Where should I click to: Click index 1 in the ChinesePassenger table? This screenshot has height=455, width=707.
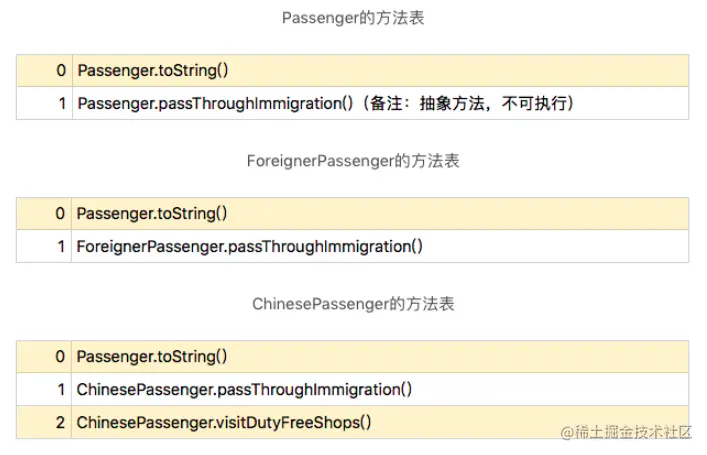tap(60, 389)
